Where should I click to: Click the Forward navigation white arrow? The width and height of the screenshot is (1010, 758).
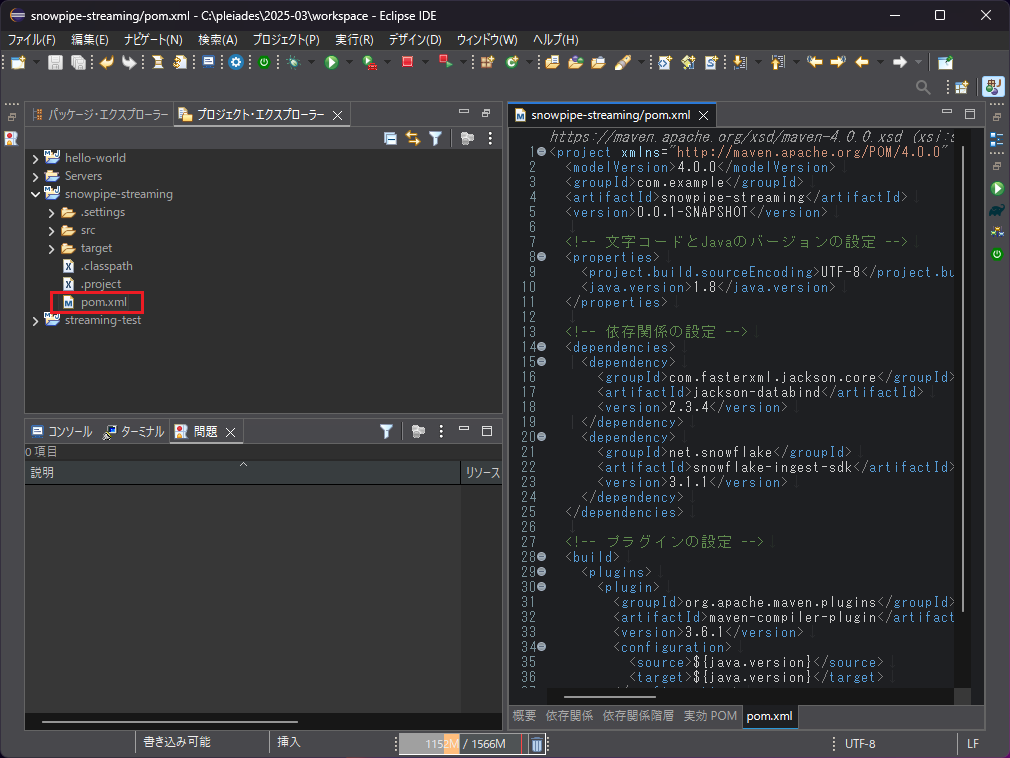(900, 62)
